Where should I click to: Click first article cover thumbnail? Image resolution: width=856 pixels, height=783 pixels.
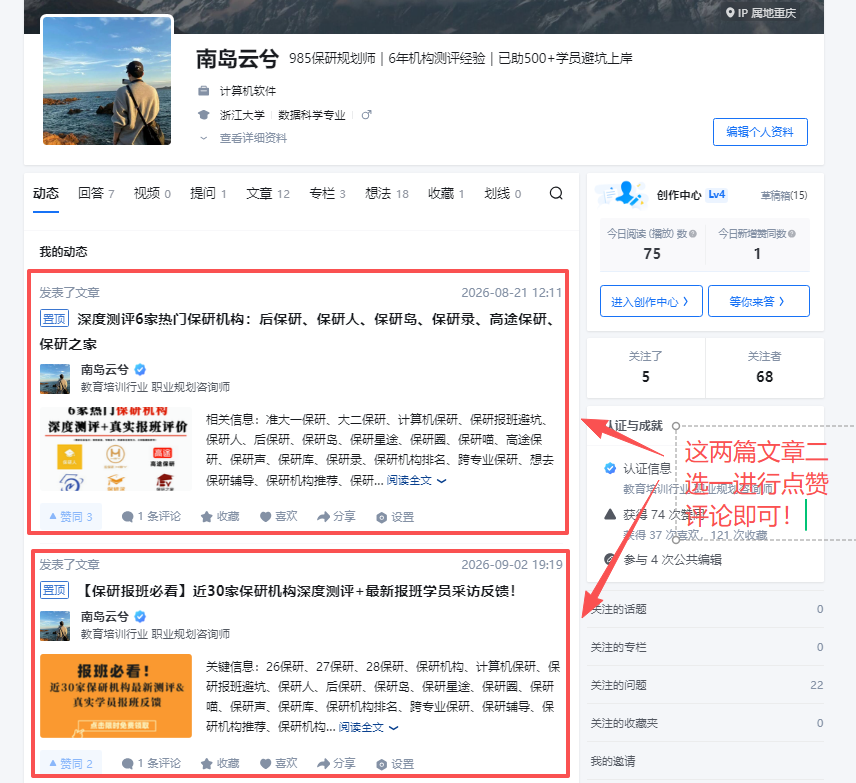coord(116,449)
